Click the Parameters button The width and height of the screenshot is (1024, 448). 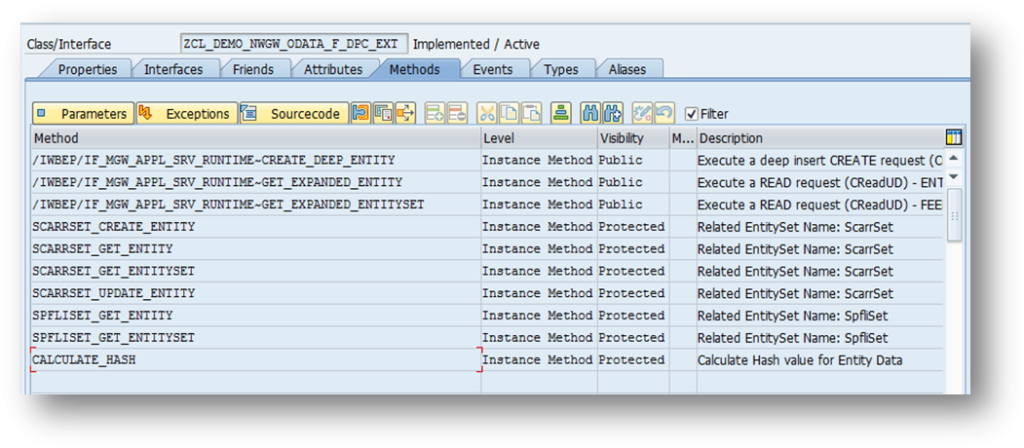[x=83, y=114]
